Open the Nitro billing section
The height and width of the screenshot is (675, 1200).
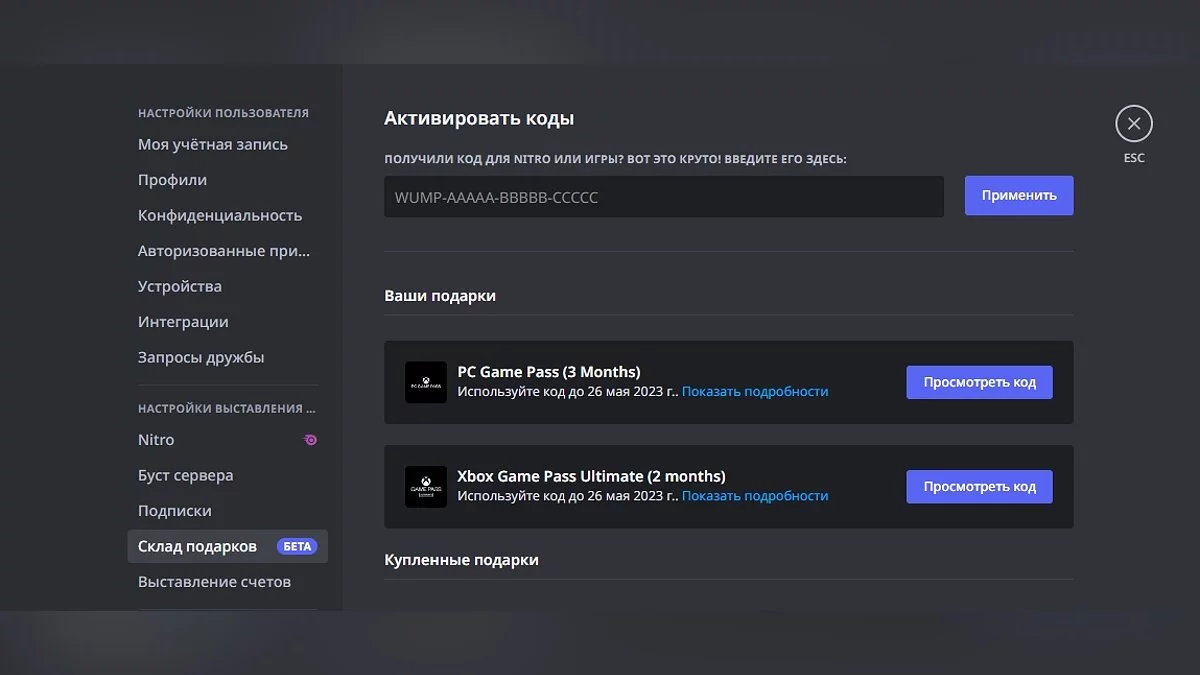(x=157, y=440)
